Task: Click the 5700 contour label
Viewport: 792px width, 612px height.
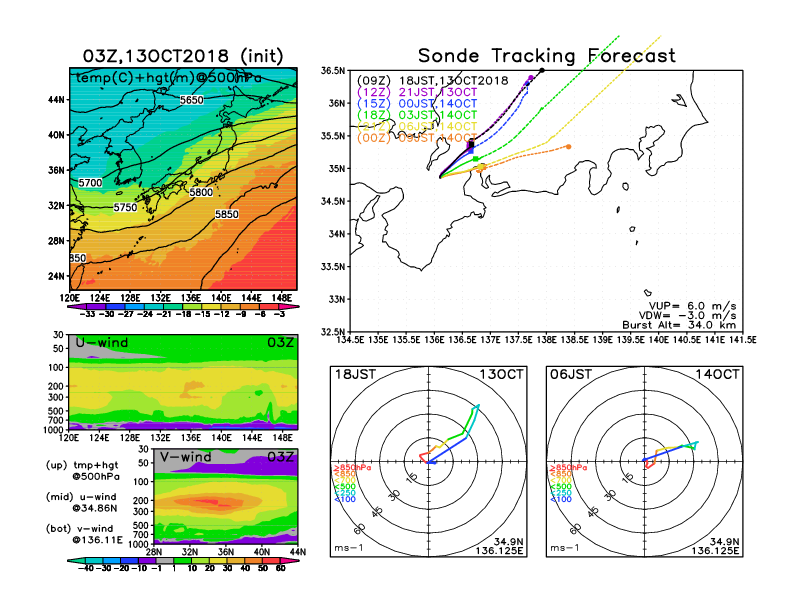Action: [90, 183]
